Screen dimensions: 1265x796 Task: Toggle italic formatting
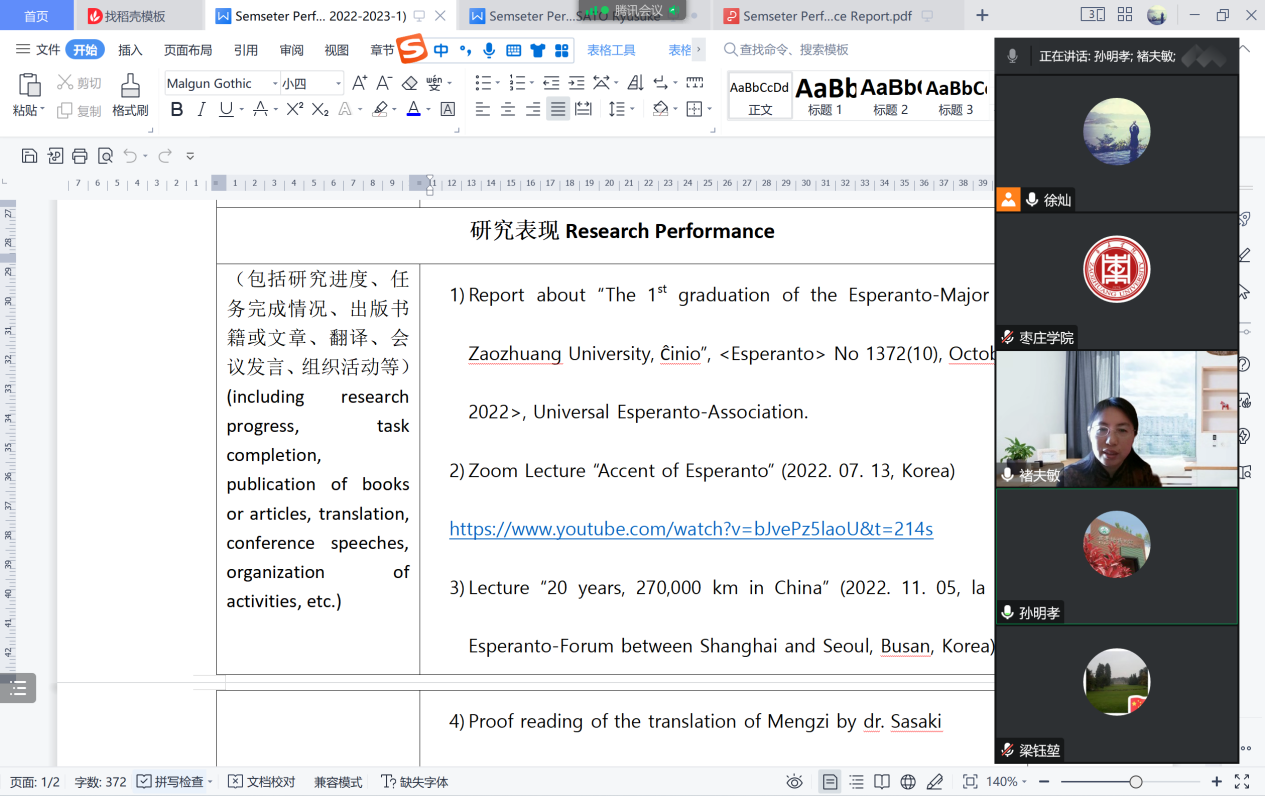point(202,109)
